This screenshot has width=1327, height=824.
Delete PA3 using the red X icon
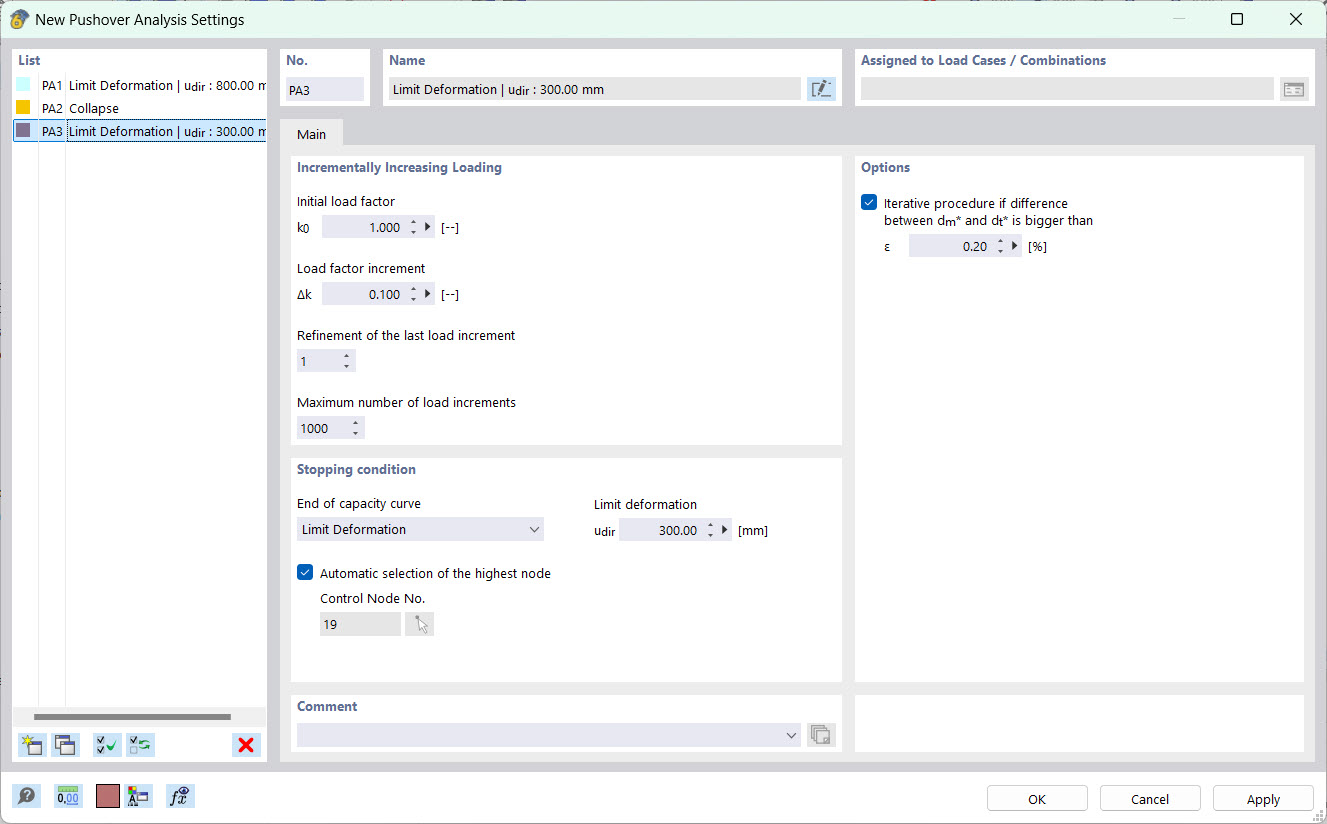246,744
